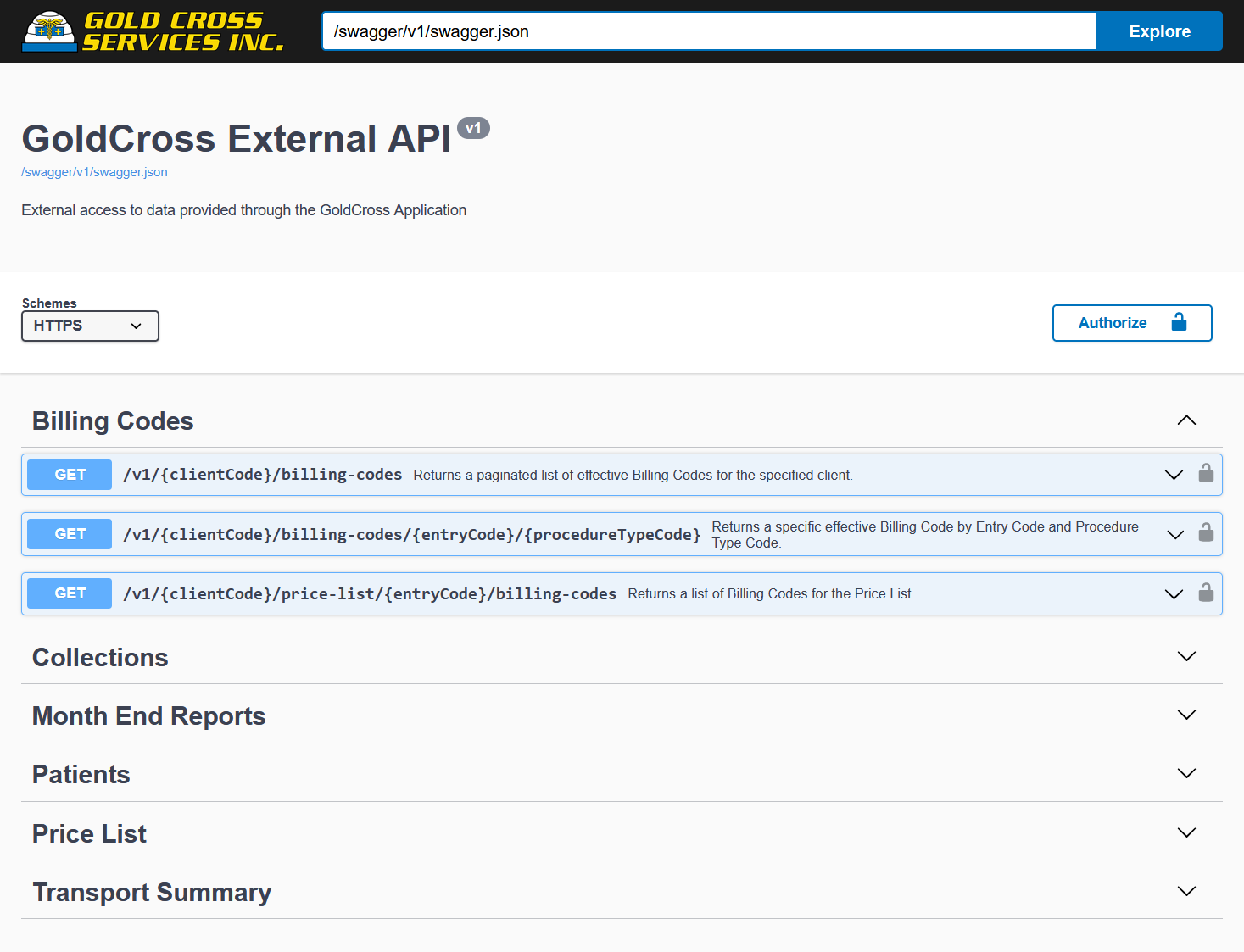Screen dimensions: 1244x952
Task: Select the Billing Codes section header
Action: [113, 420]
